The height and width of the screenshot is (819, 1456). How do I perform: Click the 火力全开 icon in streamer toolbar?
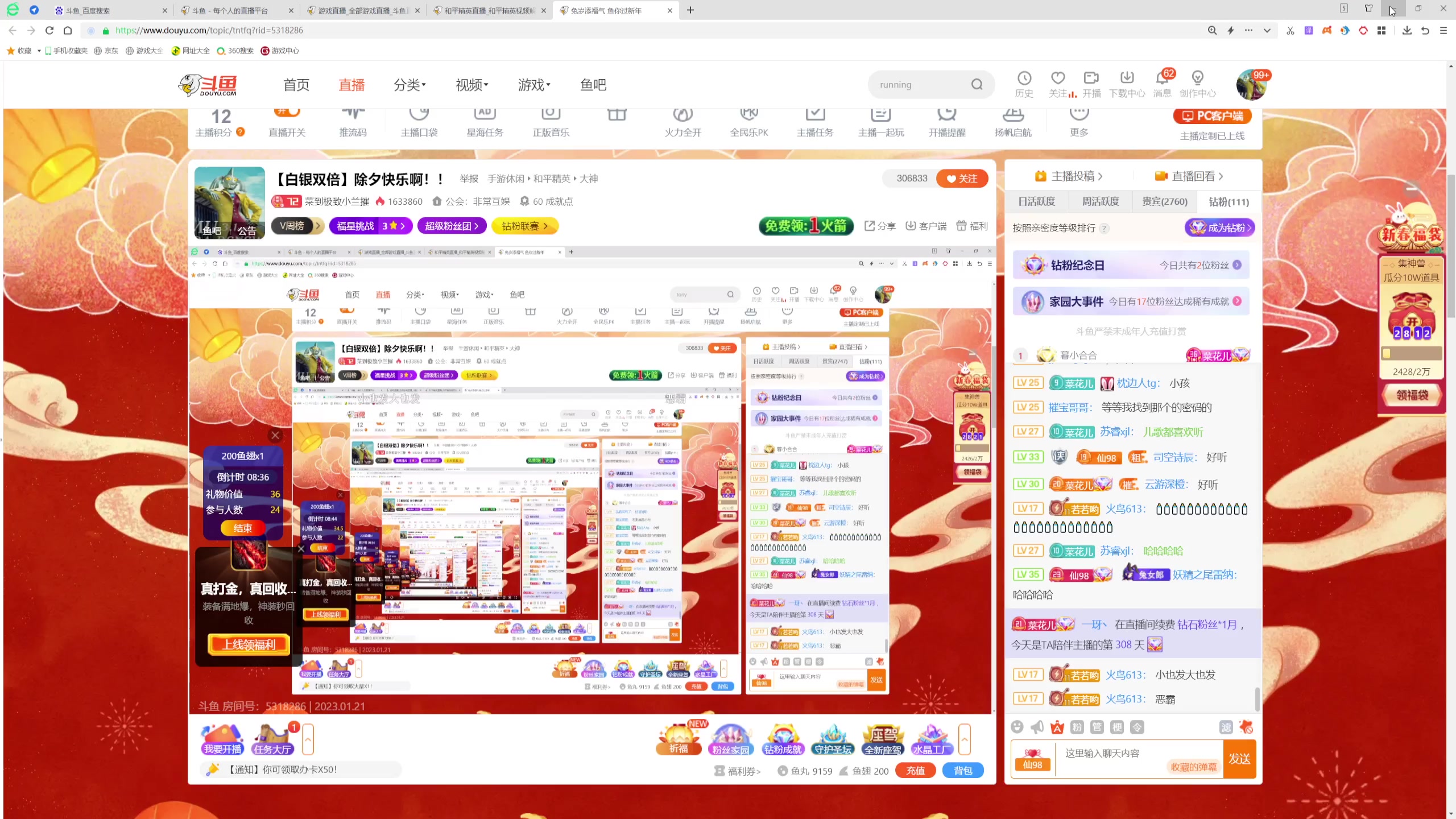(x=683, y=123)
